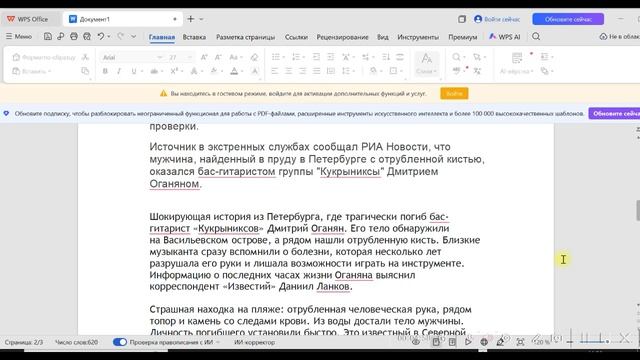Click the Войти сейчас account link
Viewport: 640px width, 360px height.
tap(497, 19)
